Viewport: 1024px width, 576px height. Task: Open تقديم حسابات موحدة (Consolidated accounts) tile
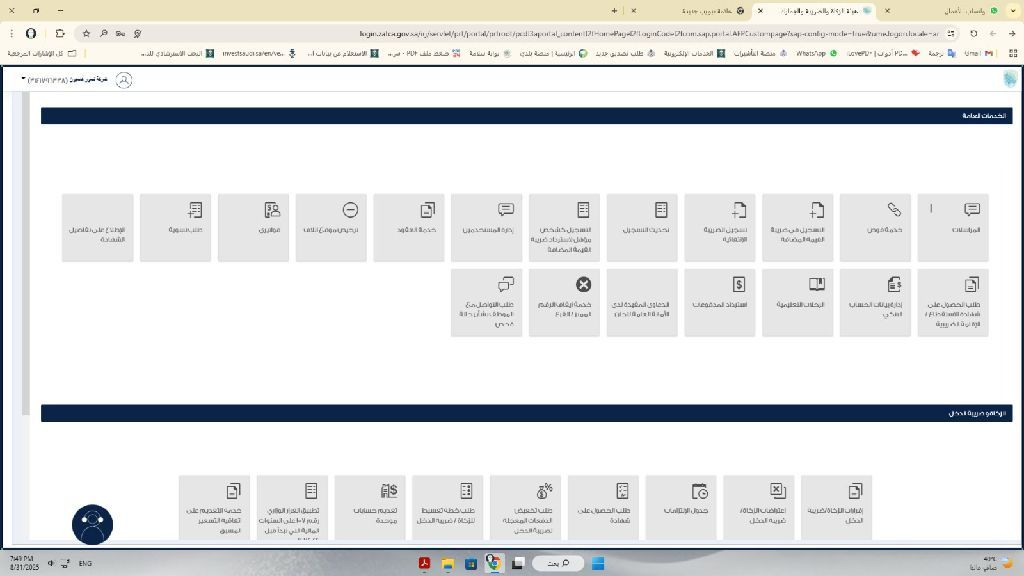click(x=369, y=508)
